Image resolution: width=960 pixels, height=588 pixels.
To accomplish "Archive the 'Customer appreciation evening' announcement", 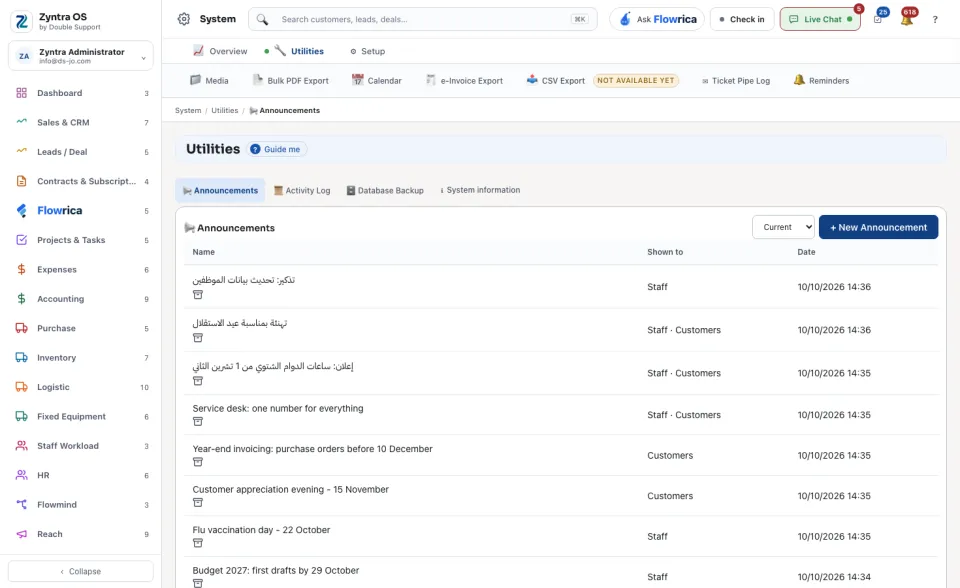I will [198, 502].
